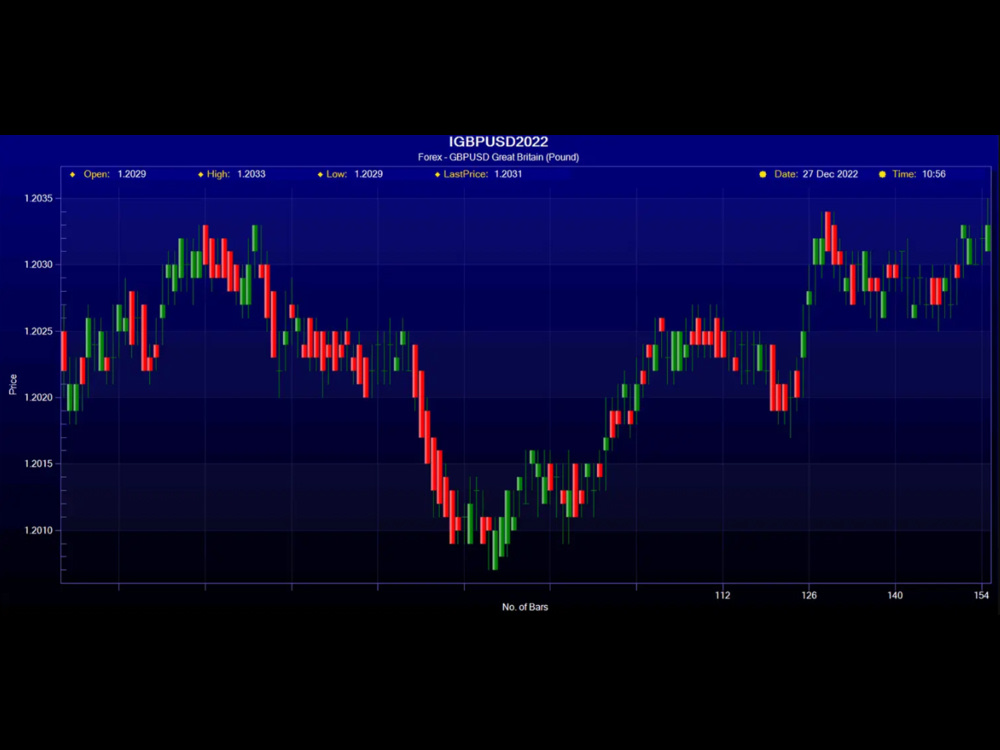Click the 140 bar axis label

point(895,596)
